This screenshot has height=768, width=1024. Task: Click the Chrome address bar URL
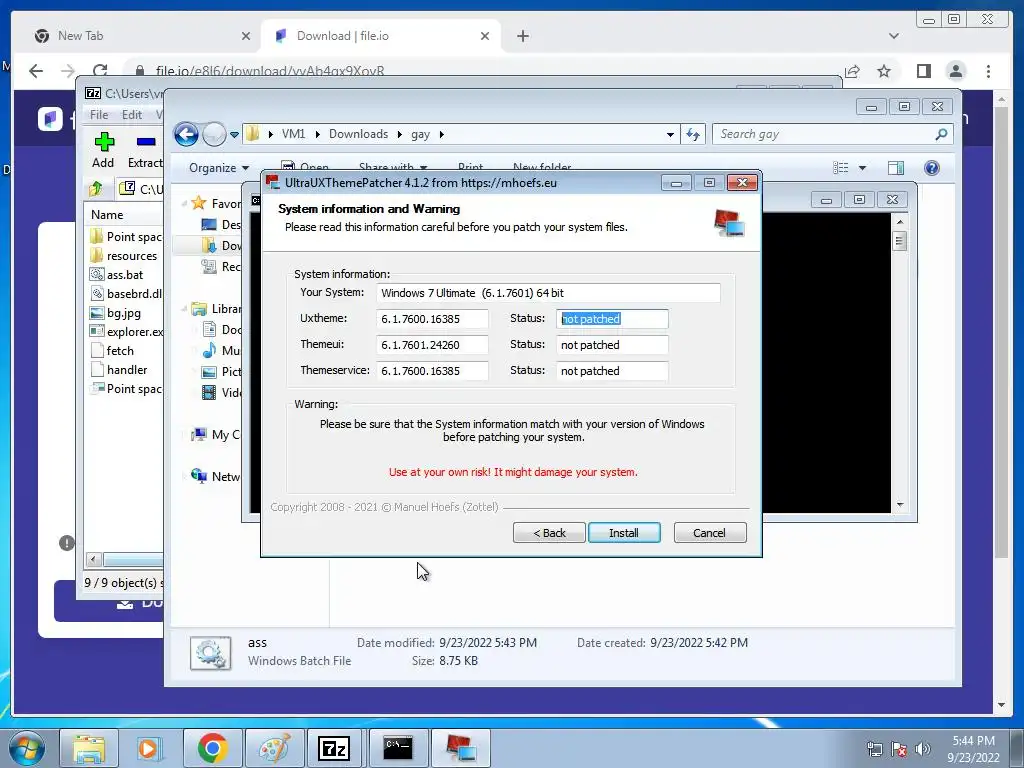point(270,71)
